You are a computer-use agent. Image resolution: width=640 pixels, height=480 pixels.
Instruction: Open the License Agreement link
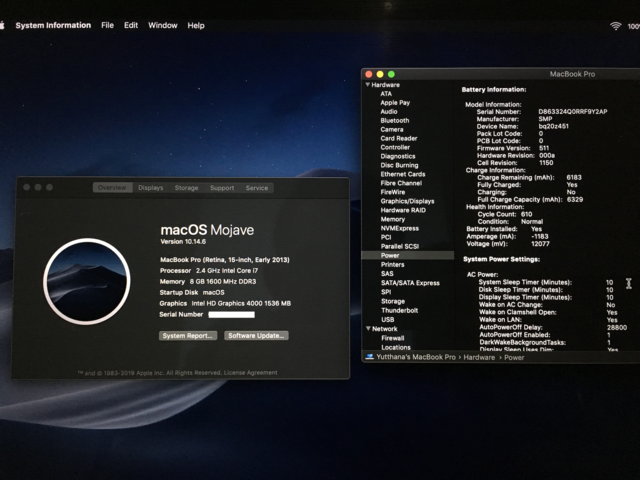pyautogui.click(x=251, y=373)
